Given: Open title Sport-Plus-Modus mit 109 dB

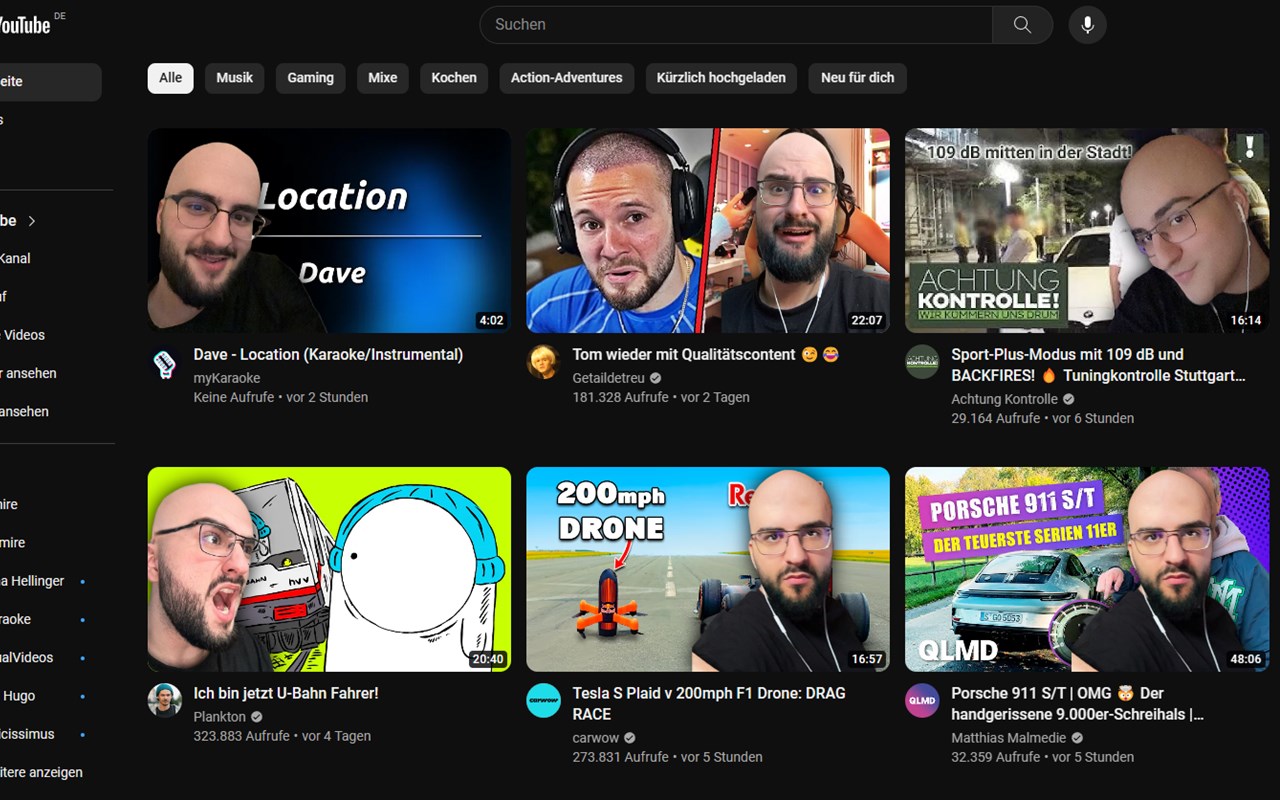Looking at the screenshot, I should coord(1099,365).
